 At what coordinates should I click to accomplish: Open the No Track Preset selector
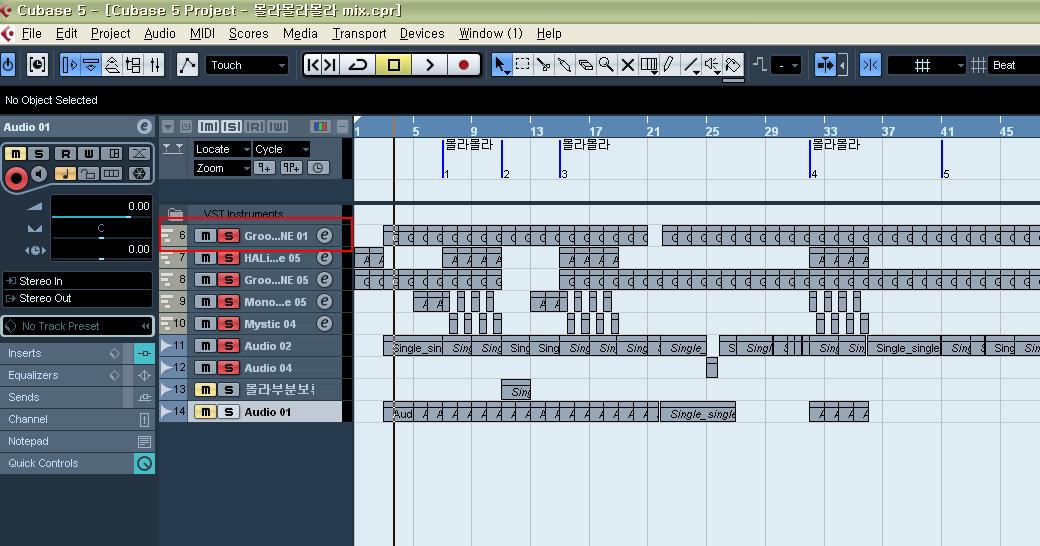(x=78, y=326)
